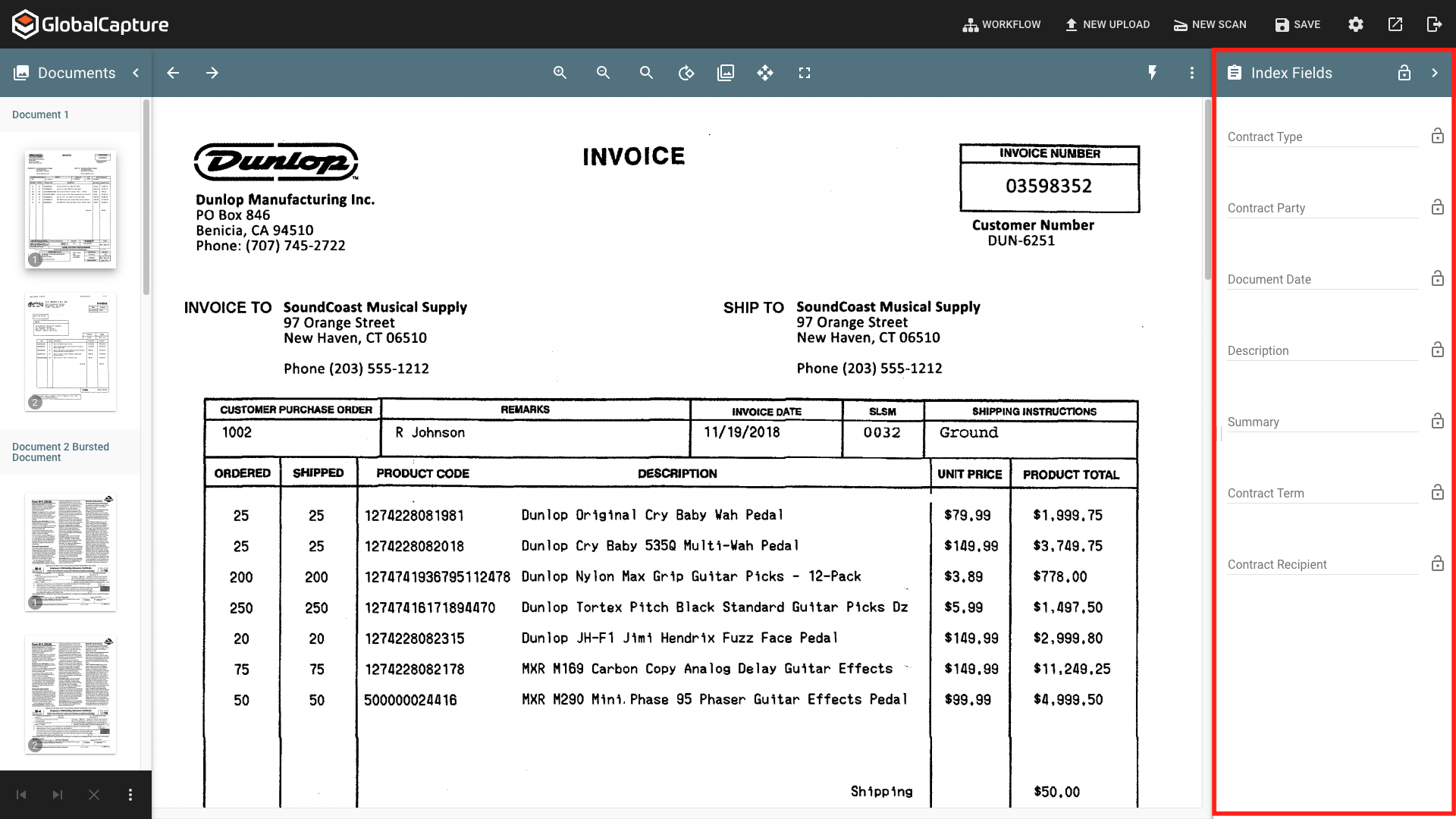Click customer number DUN-6251

pos(1021,240)
